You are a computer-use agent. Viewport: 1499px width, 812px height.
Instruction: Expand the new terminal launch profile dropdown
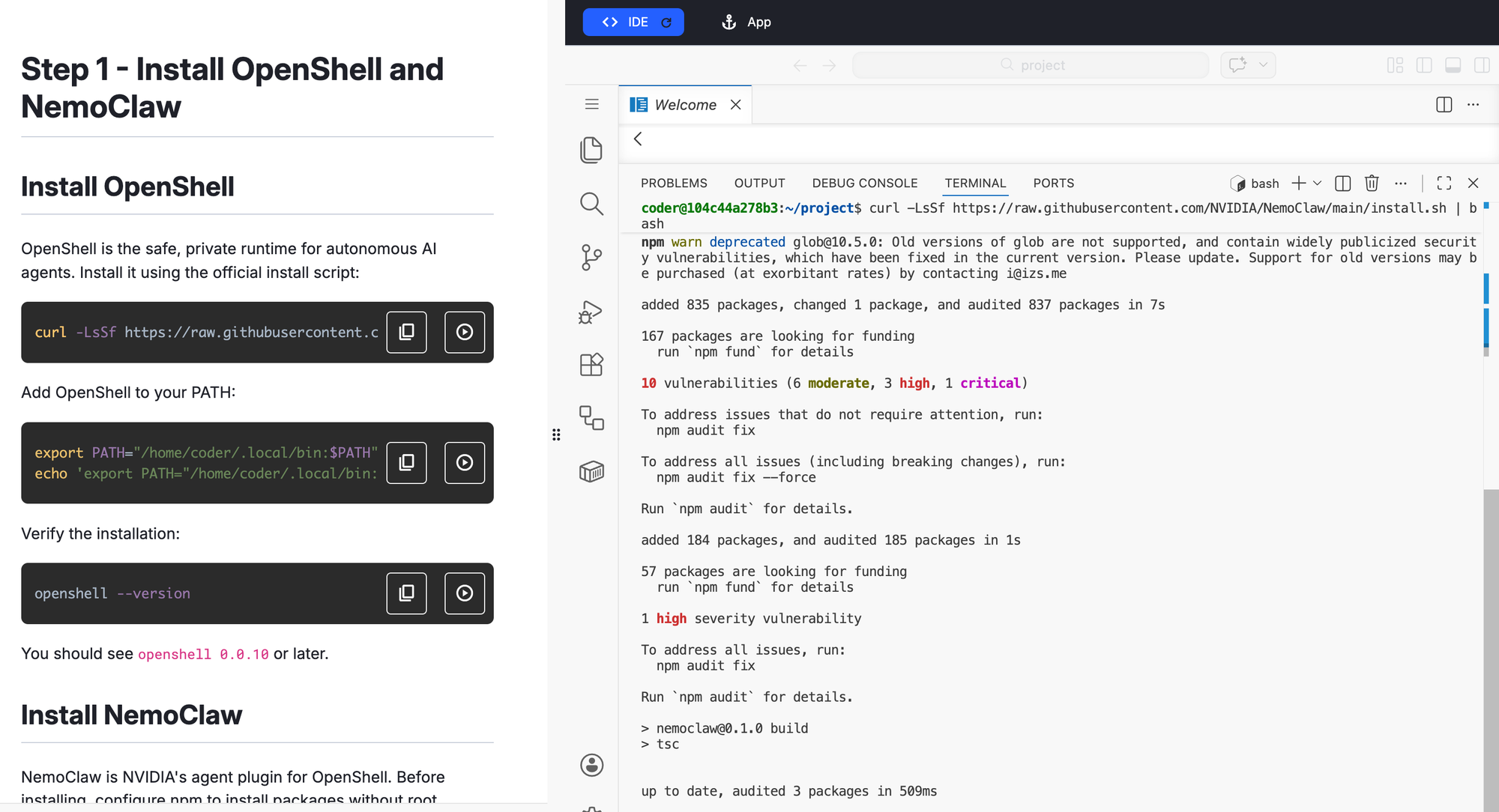pos(1318,184)
